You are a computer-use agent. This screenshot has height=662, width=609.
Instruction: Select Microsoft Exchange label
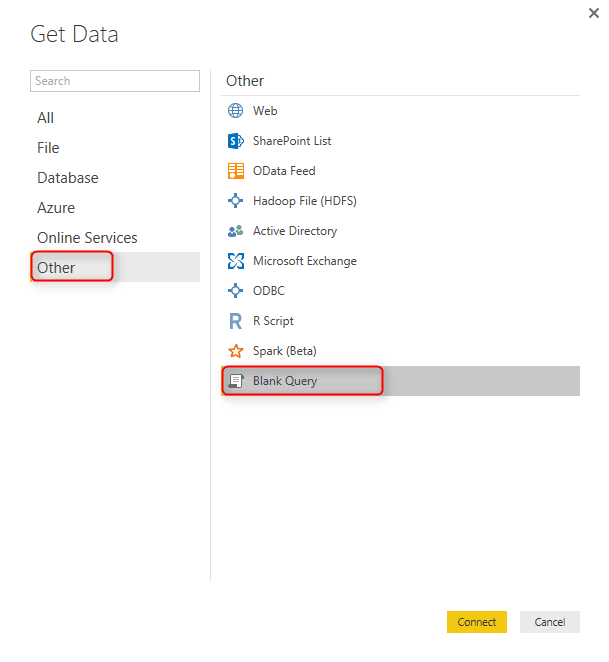[x=304, y=261]
